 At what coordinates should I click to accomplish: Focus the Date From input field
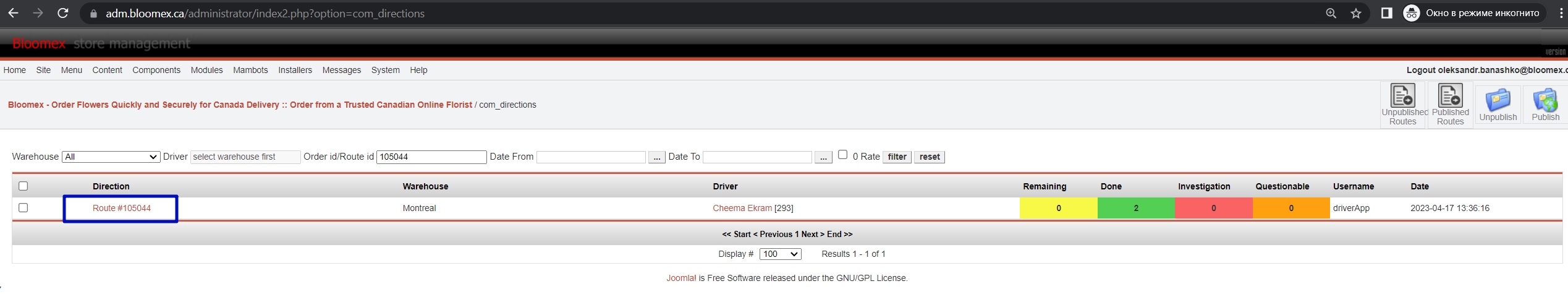[x=591, y=157]
